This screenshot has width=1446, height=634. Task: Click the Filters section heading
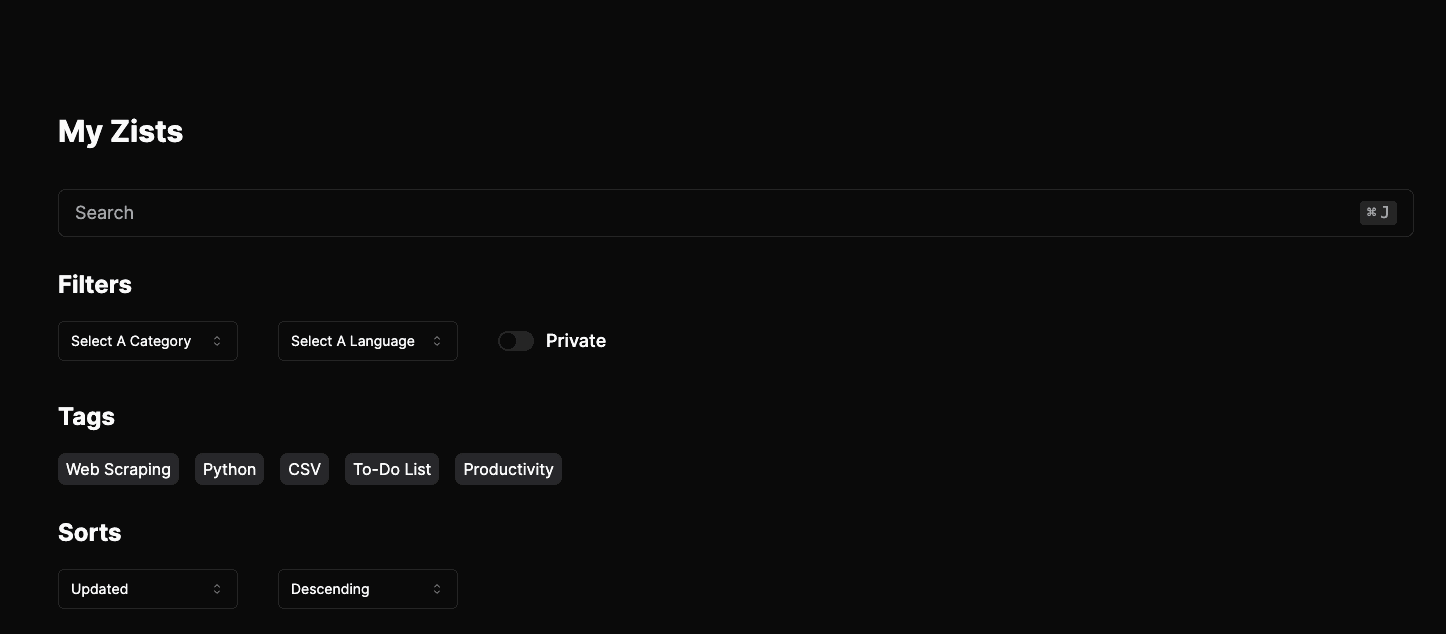[x=95, y=285]
